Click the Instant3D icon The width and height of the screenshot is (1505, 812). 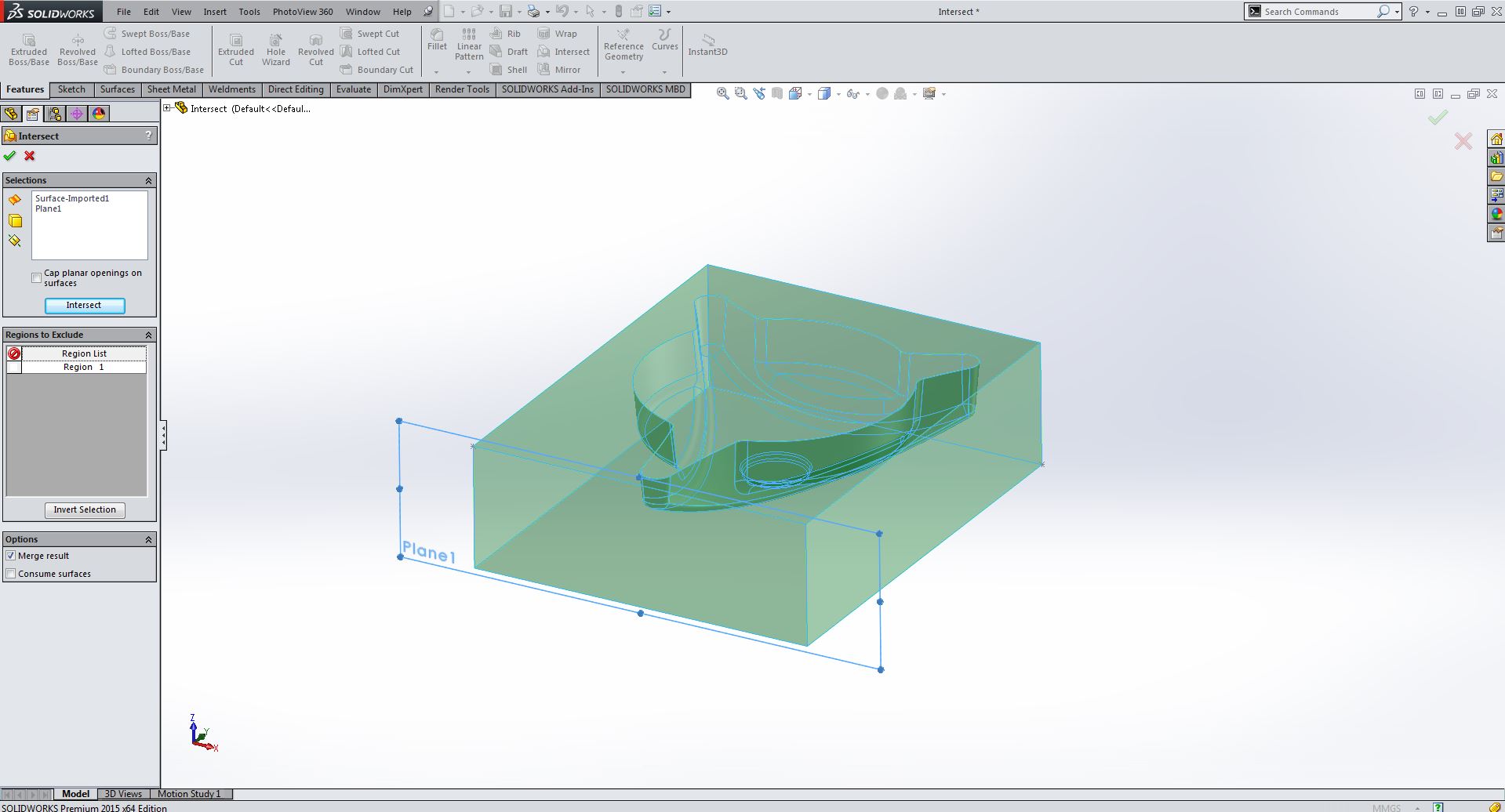point(707,45)
